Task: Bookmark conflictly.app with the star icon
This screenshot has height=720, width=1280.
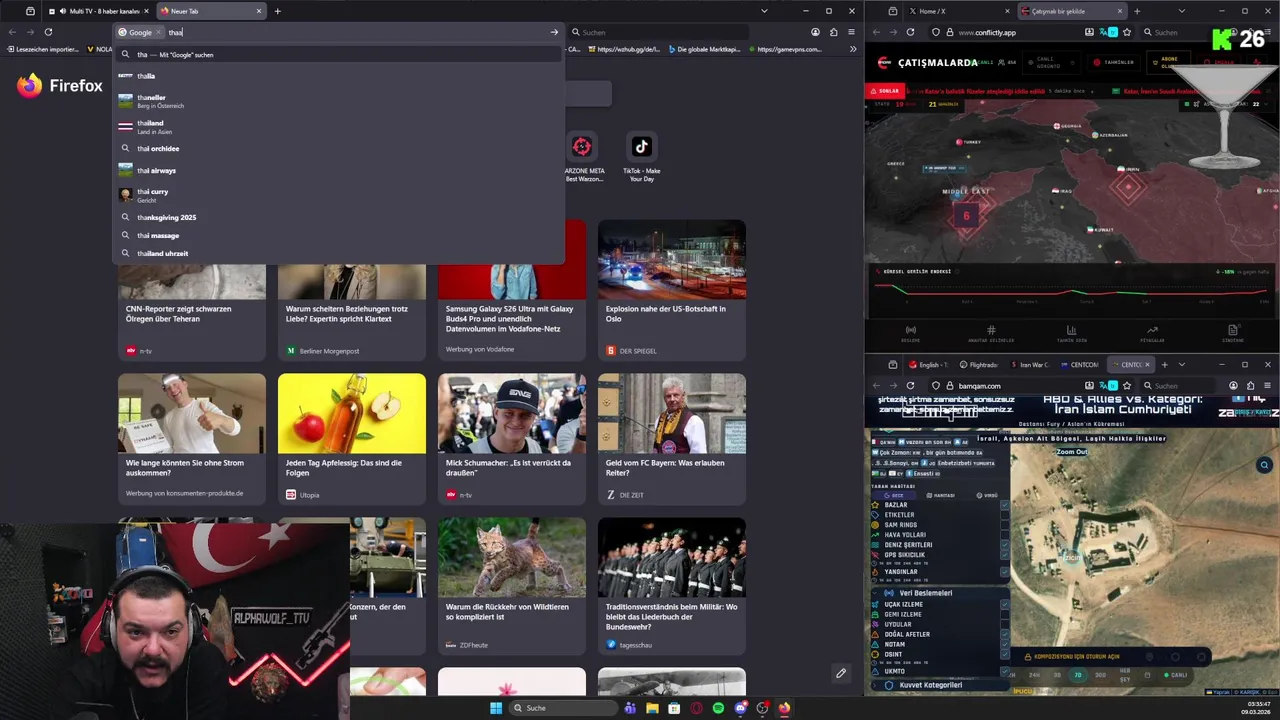Action: (1129, 32)
